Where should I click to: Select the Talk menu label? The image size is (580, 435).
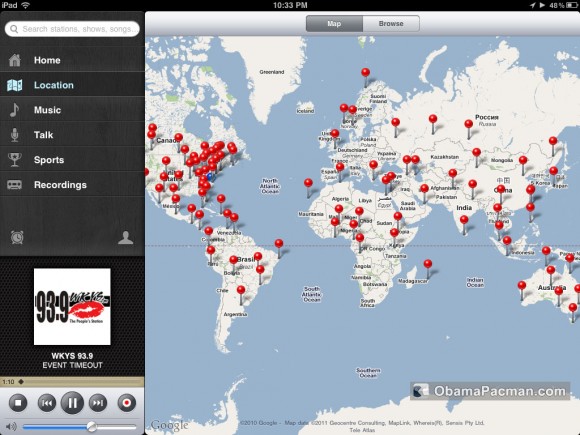tap(44, 135)
